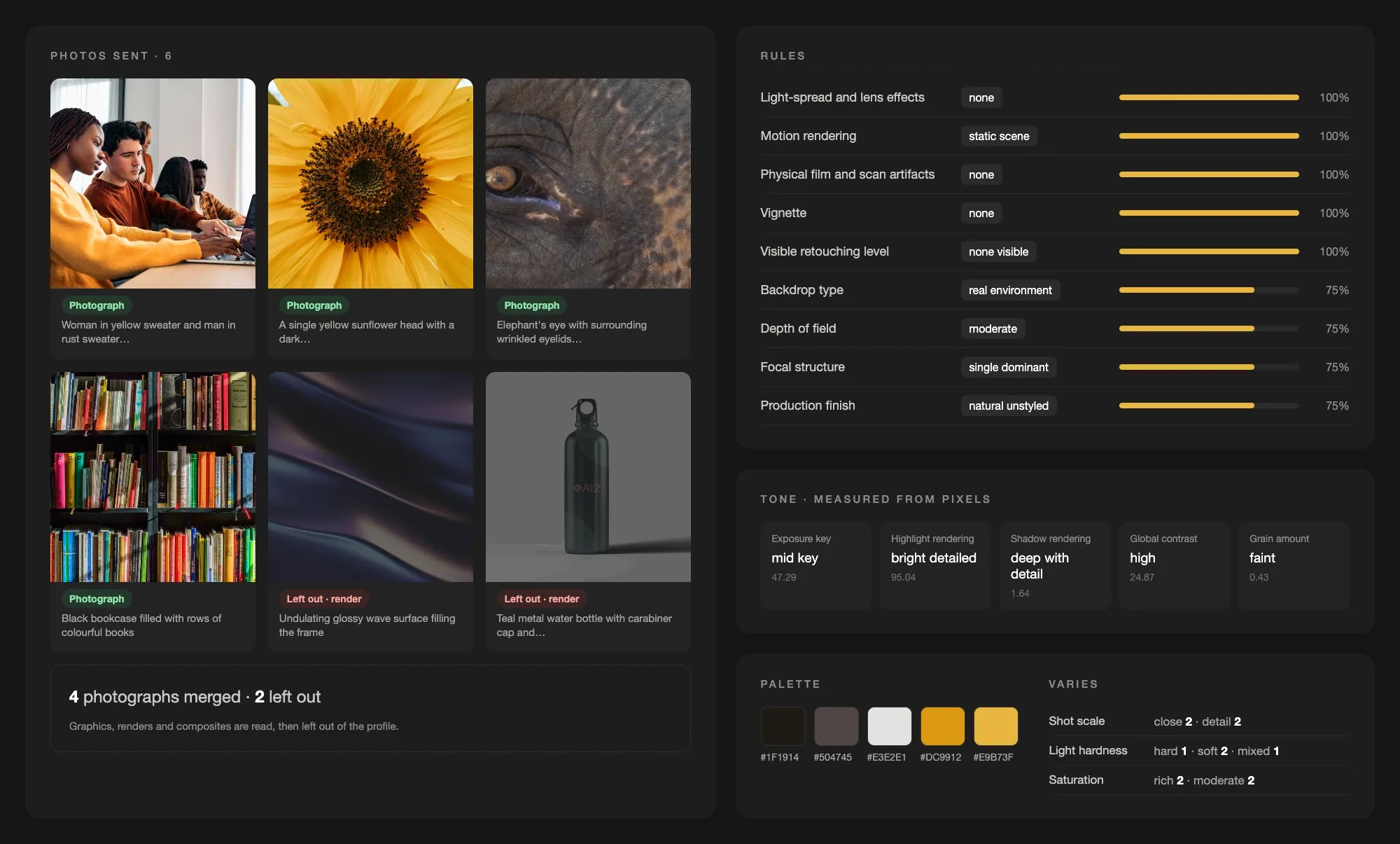1400x844 pixels.
Task: Open the water bottle render thumbnail
Action: click(588, 477)
